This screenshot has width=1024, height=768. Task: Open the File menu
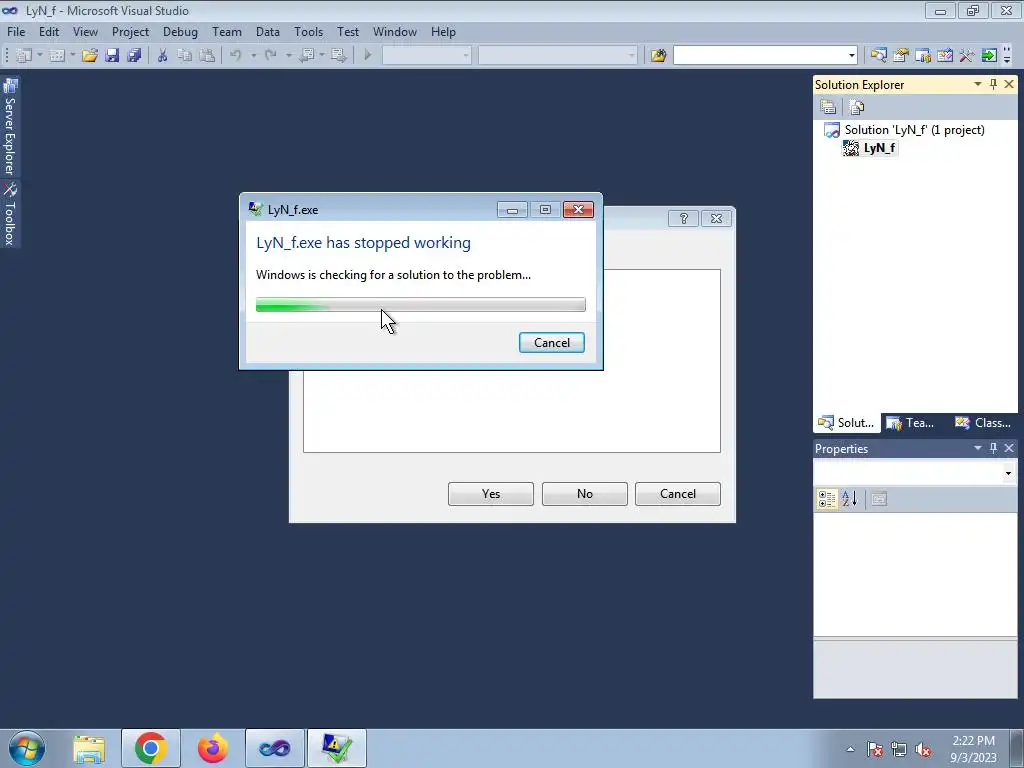pyautogui.click(x=16, y=31)
